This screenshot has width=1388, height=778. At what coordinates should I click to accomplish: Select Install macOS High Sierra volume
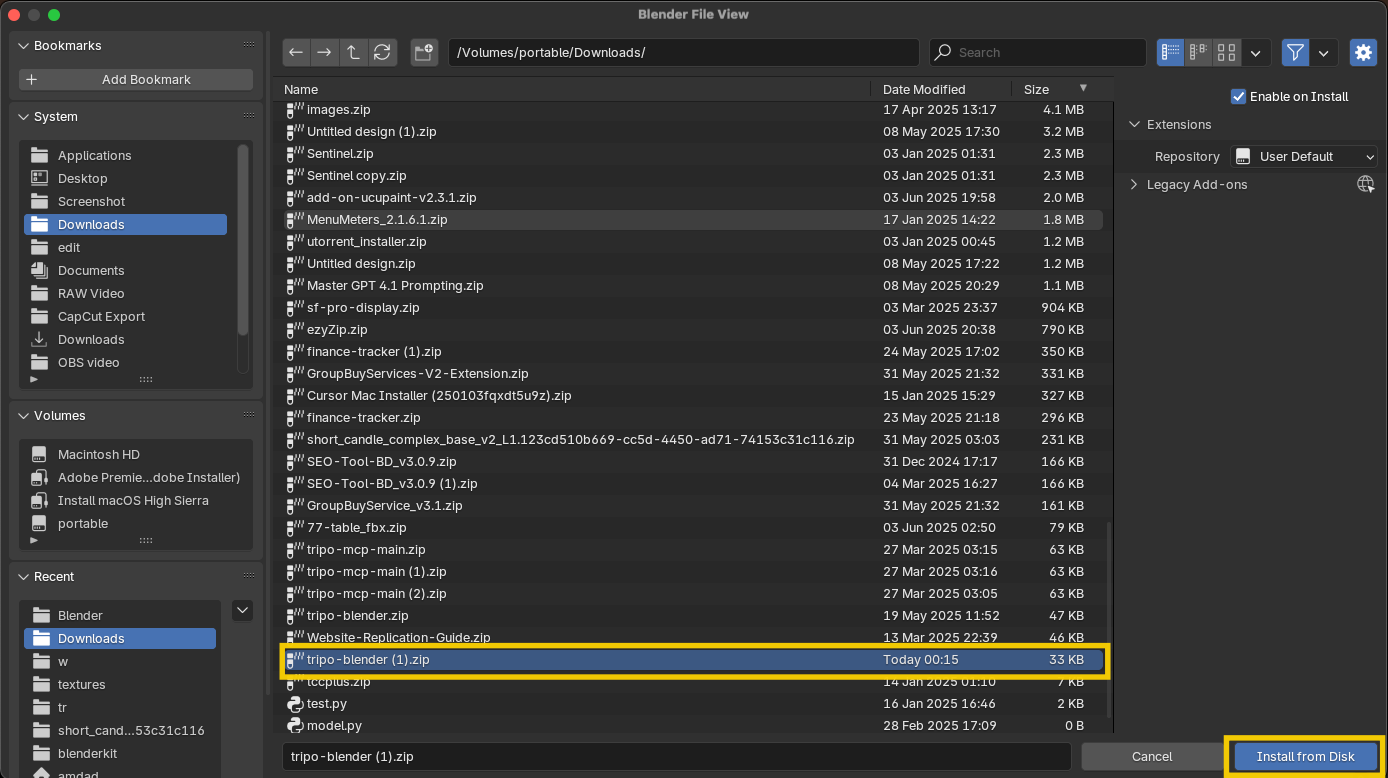pyautogui.click(x=135, y=500)
